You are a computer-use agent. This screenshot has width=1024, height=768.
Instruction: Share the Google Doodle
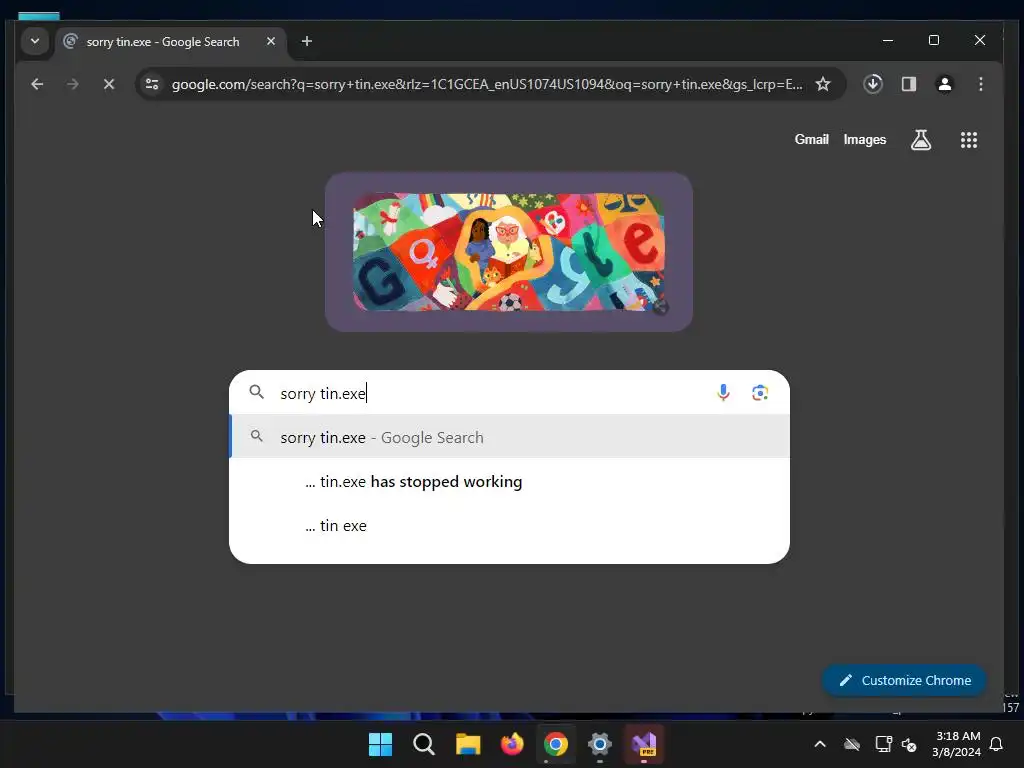pos(660,306)
